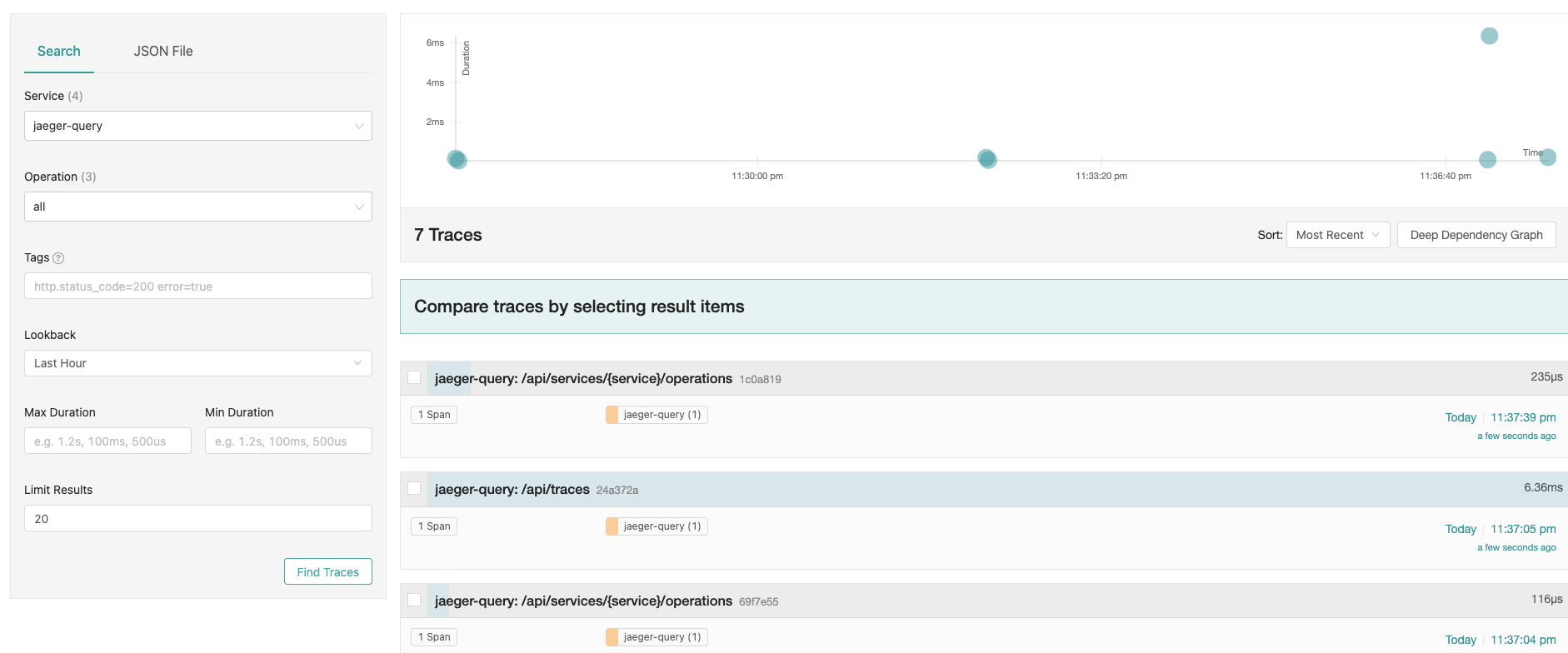
Task: Click the 1 Span badge of trace 1c0a819
Action: (x=434, y=415)
